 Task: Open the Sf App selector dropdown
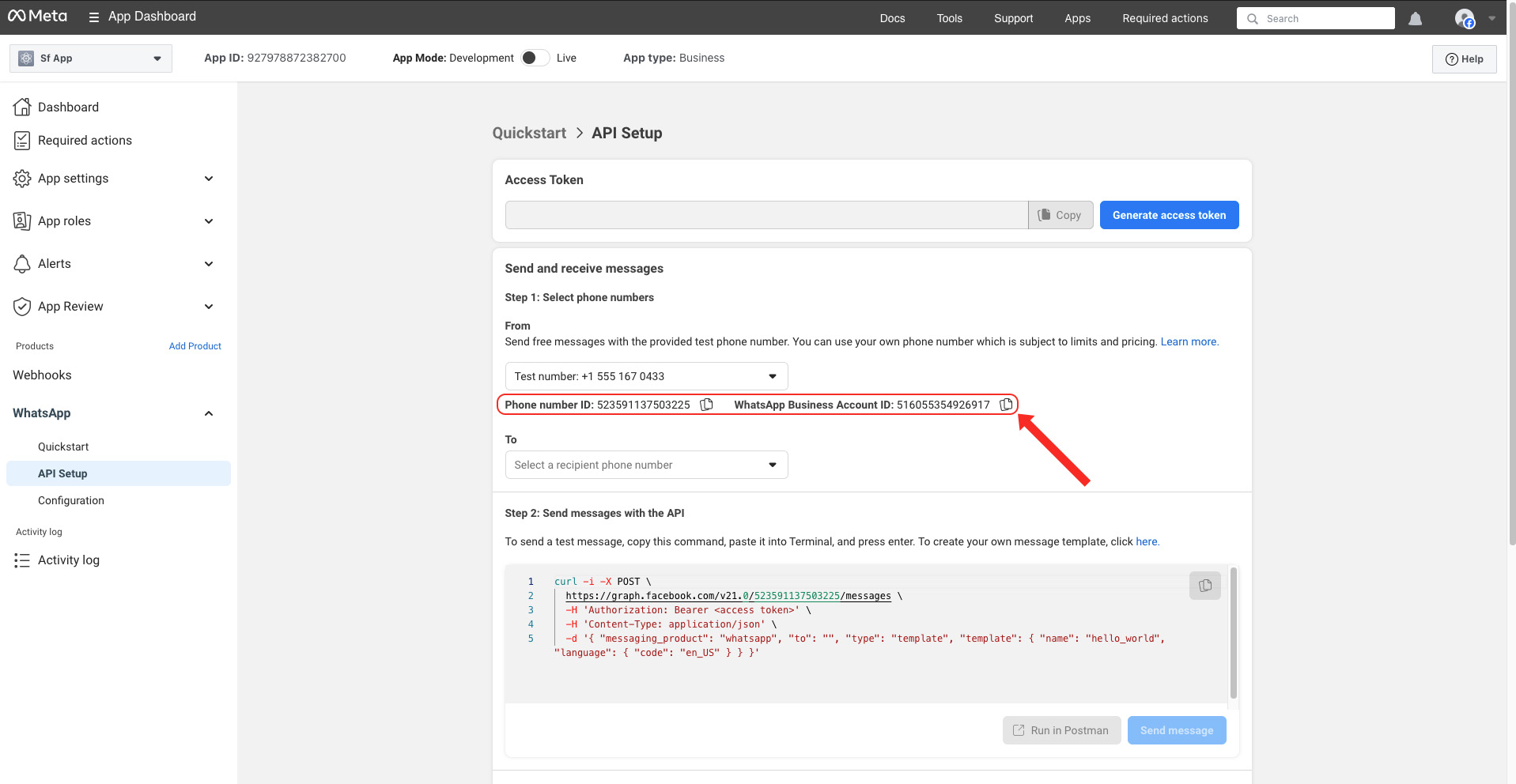point(91,58)
